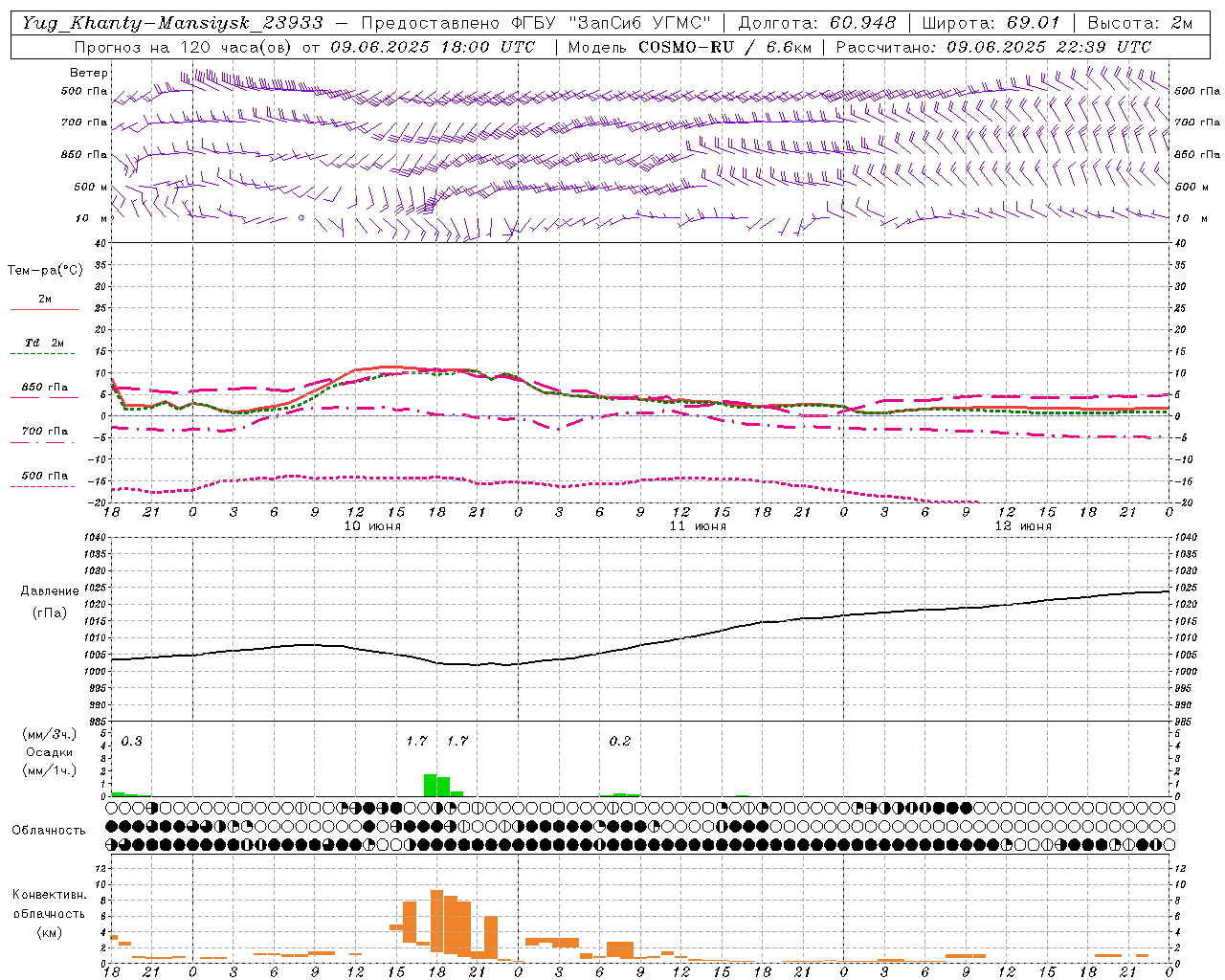This screenshot has height=980, width=1225.
Task: Click the forecast start time 09.06.2025 18:00 UTC
Action: pyautogui.click(x=433, y=47)
